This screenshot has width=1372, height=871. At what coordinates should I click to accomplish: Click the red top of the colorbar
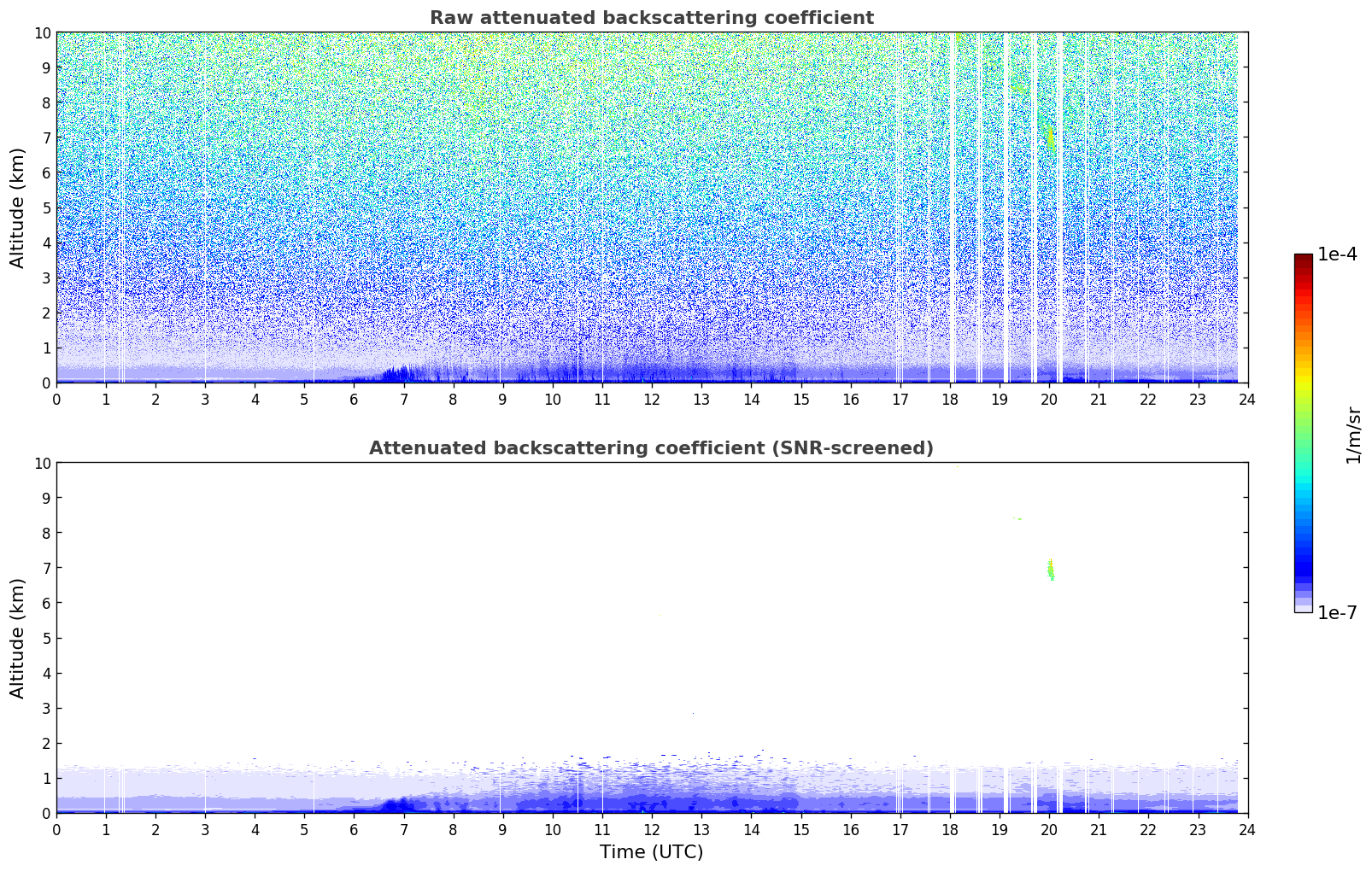(1303, 265)
